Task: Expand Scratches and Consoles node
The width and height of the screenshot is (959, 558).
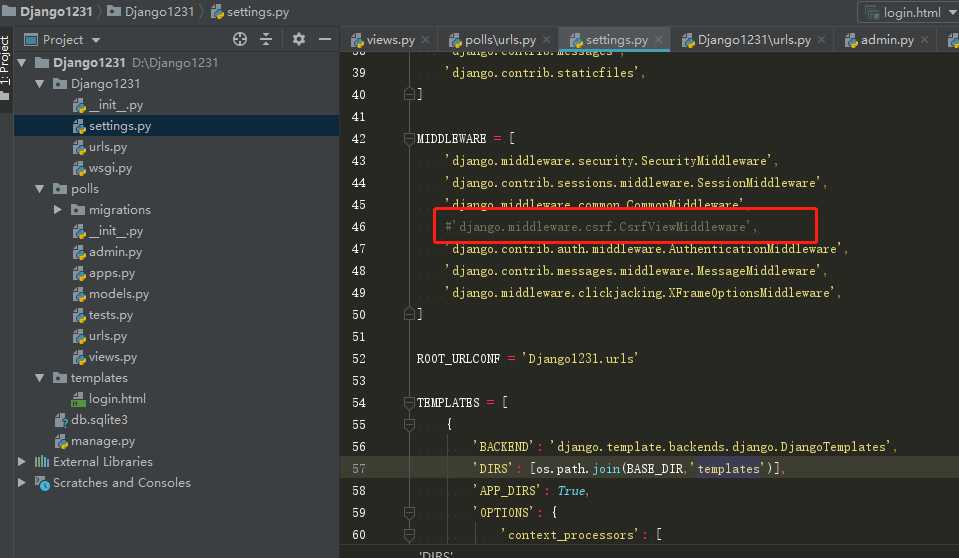Action: tap(22, 483)
